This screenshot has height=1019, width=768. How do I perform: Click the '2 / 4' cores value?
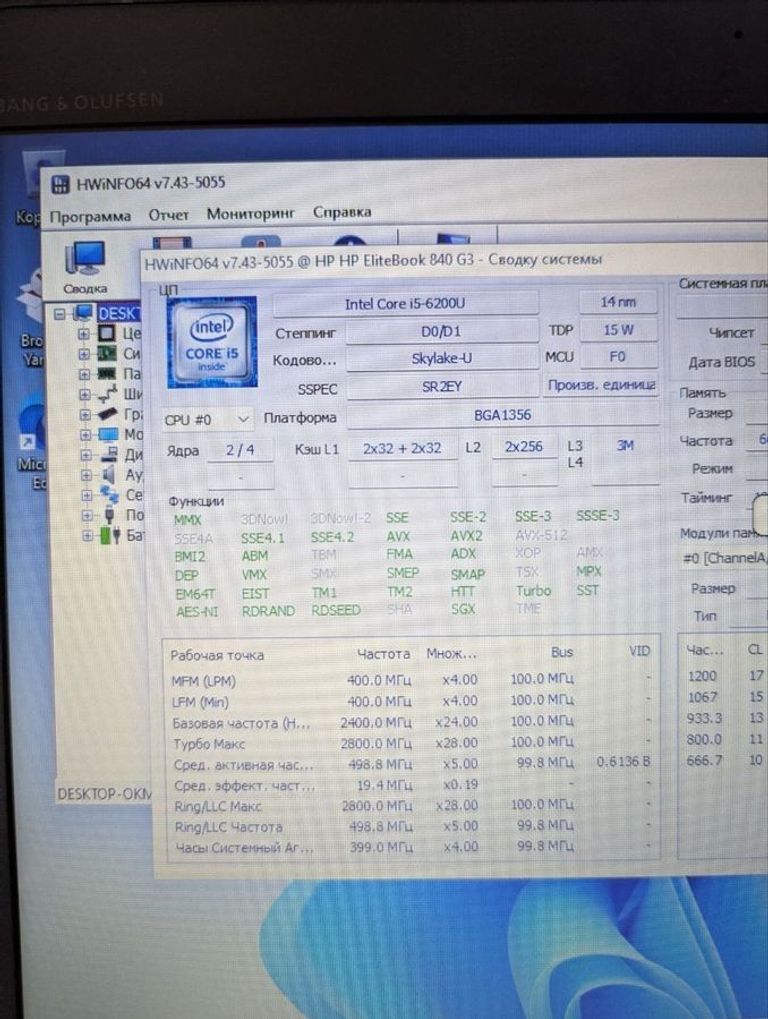pos(240,450)
